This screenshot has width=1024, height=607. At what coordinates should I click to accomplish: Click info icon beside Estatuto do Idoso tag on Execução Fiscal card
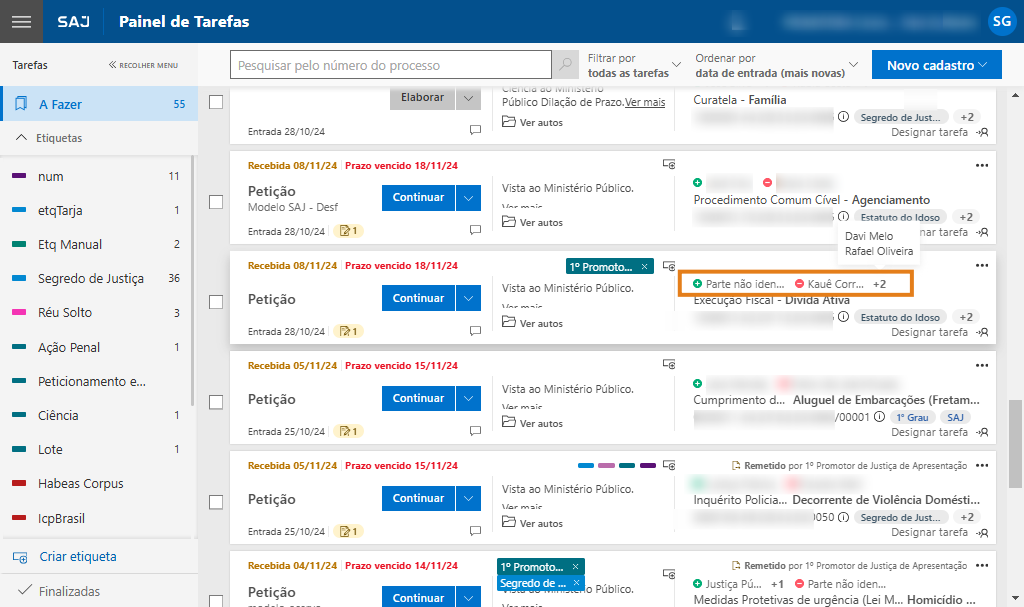tap(843, 317)
